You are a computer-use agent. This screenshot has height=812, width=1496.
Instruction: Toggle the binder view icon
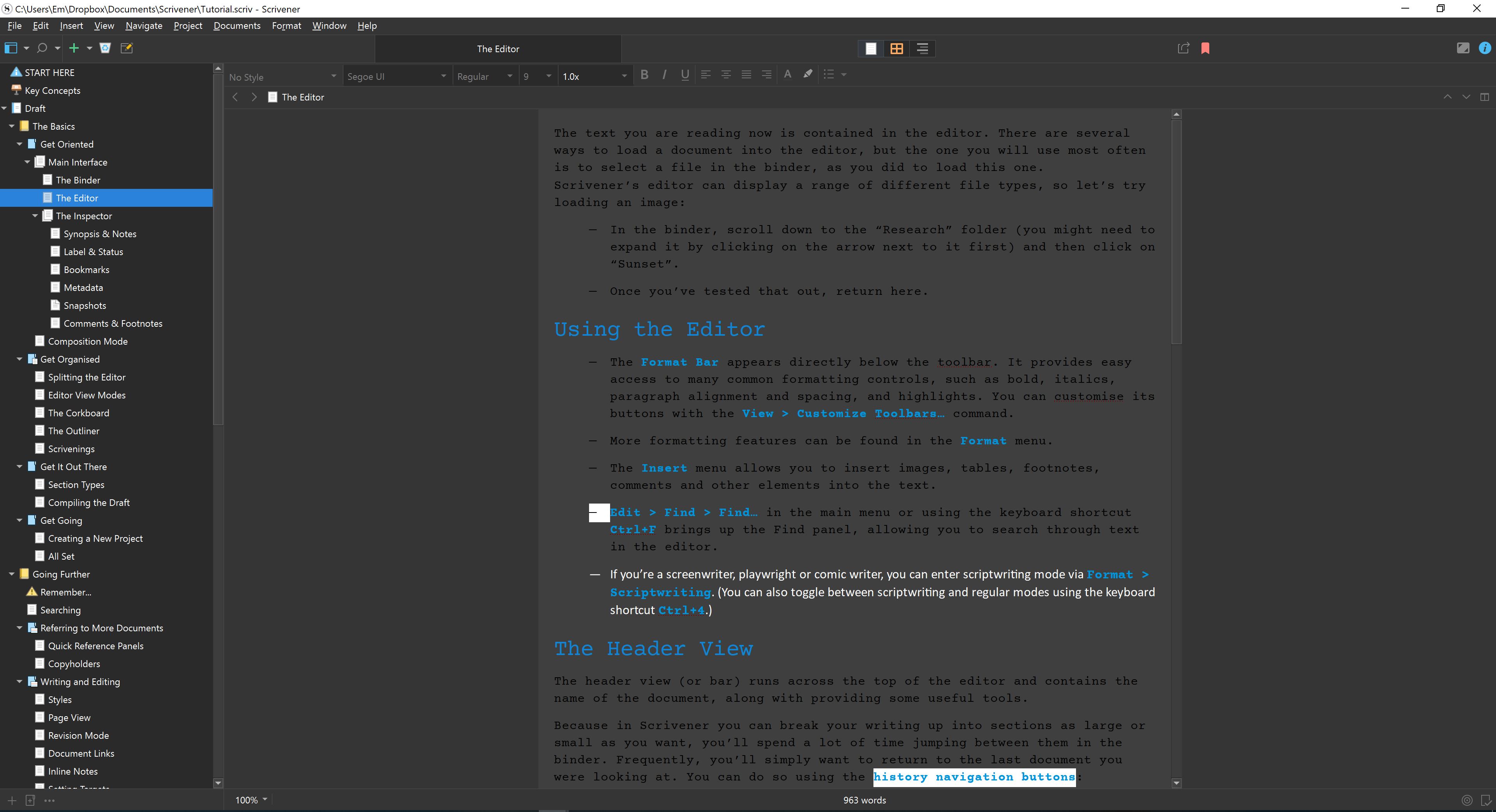[11, 48]
